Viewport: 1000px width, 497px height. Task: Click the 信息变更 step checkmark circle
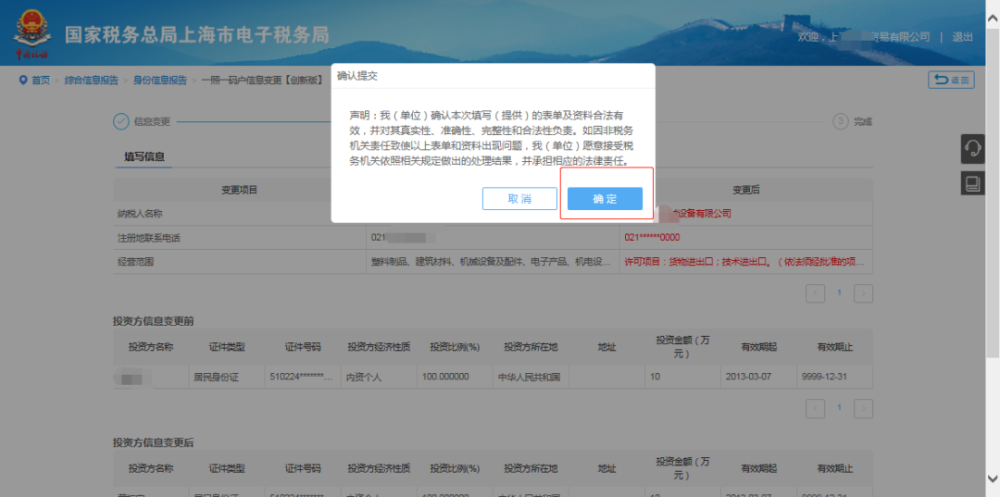tap(120, 121)
